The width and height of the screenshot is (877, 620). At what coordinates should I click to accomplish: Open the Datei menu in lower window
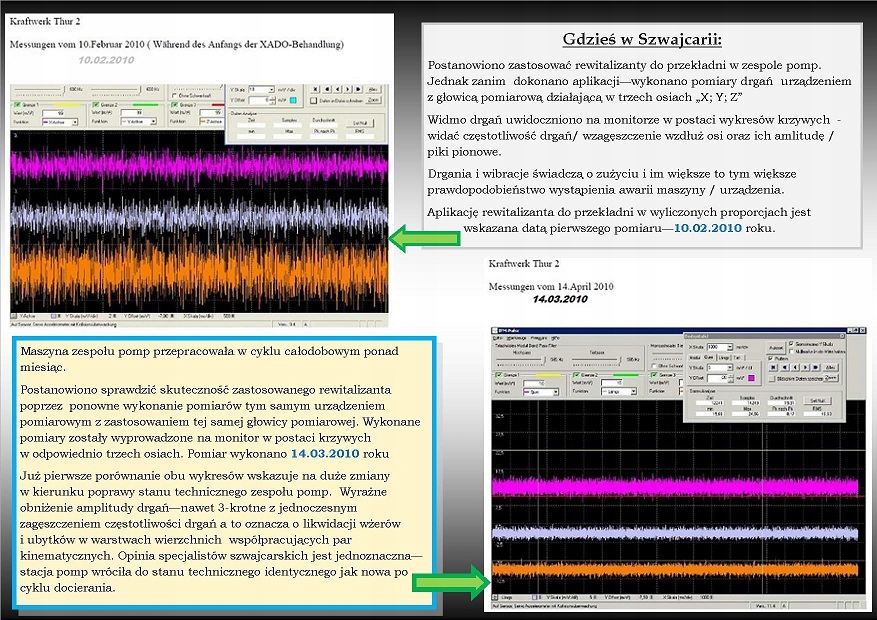click(x=497, y=338)
